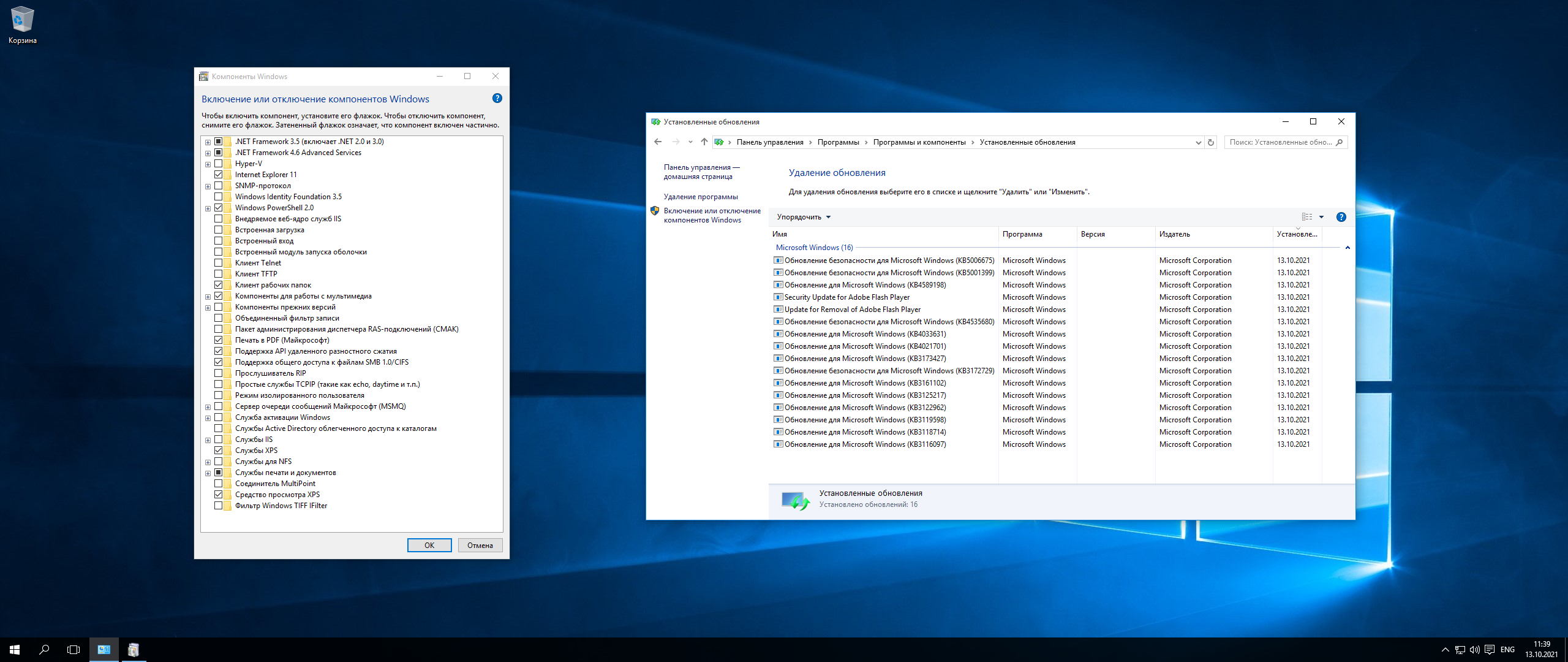Open recent locations dropdown near navigation arrows

690,142
